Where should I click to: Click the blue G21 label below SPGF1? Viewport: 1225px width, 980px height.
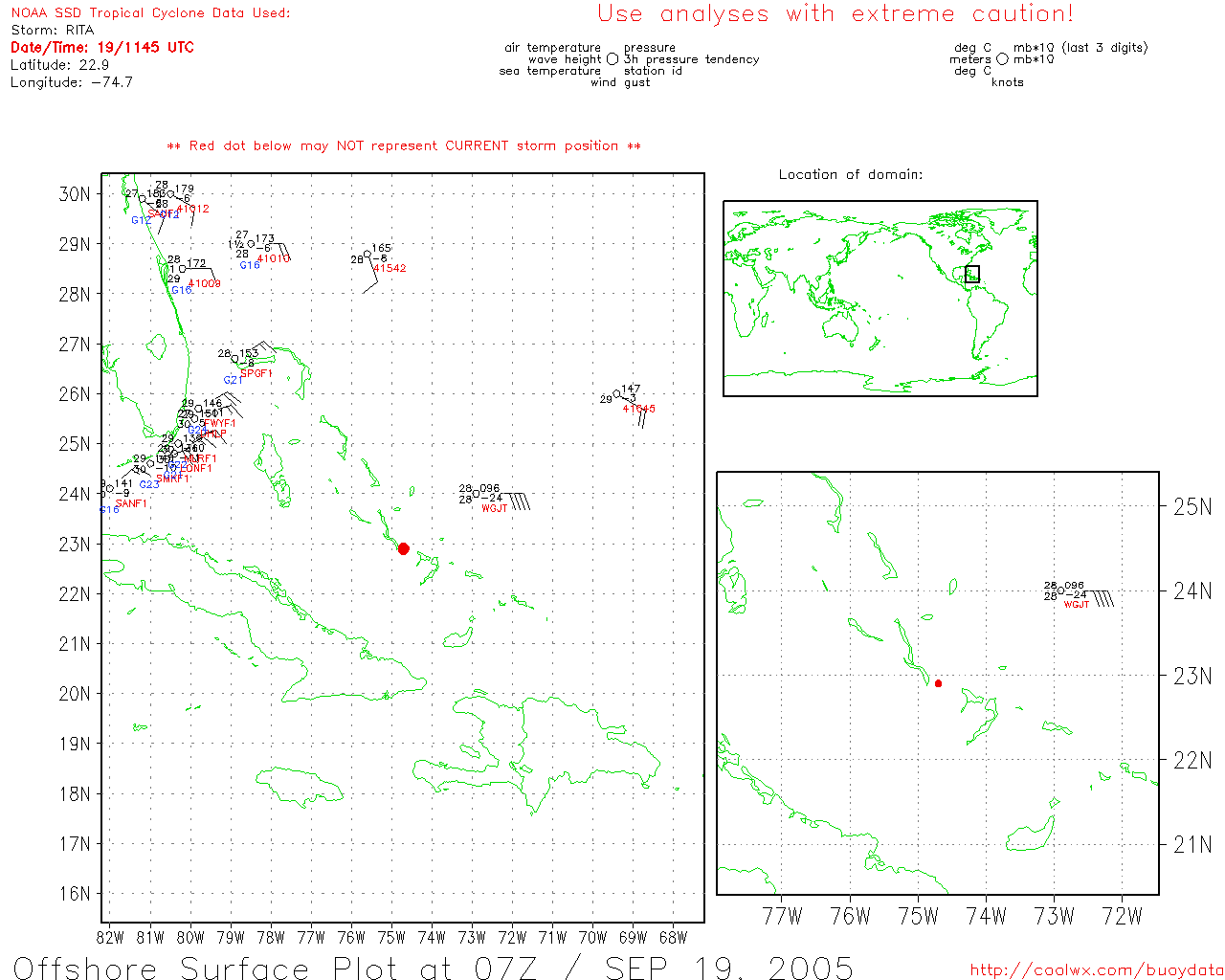click(x=232, y=381)
